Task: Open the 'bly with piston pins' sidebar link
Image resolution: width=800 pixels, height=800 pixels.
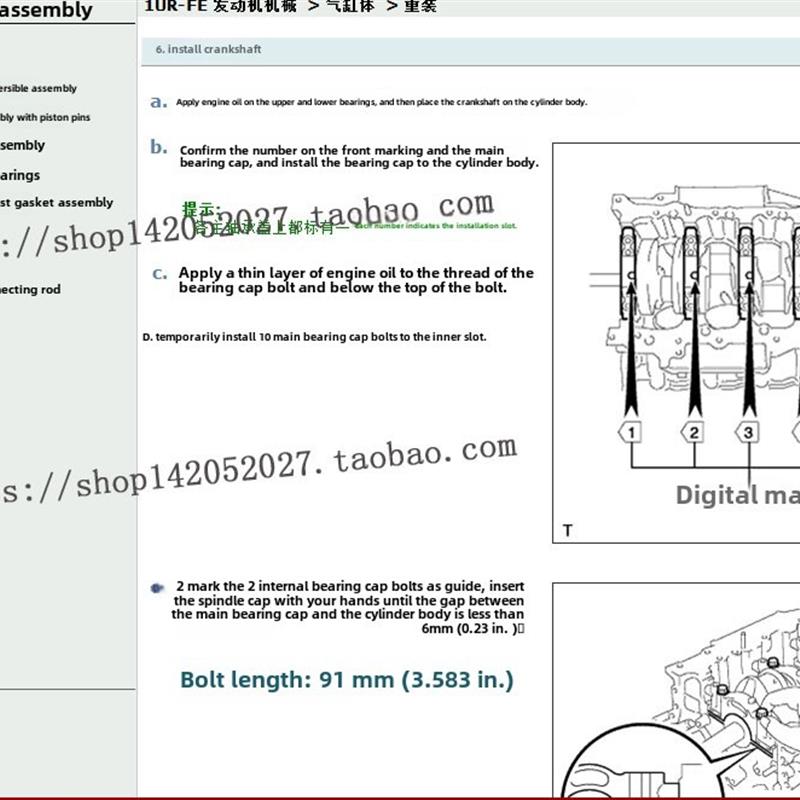Action: (x=45, y=117)
